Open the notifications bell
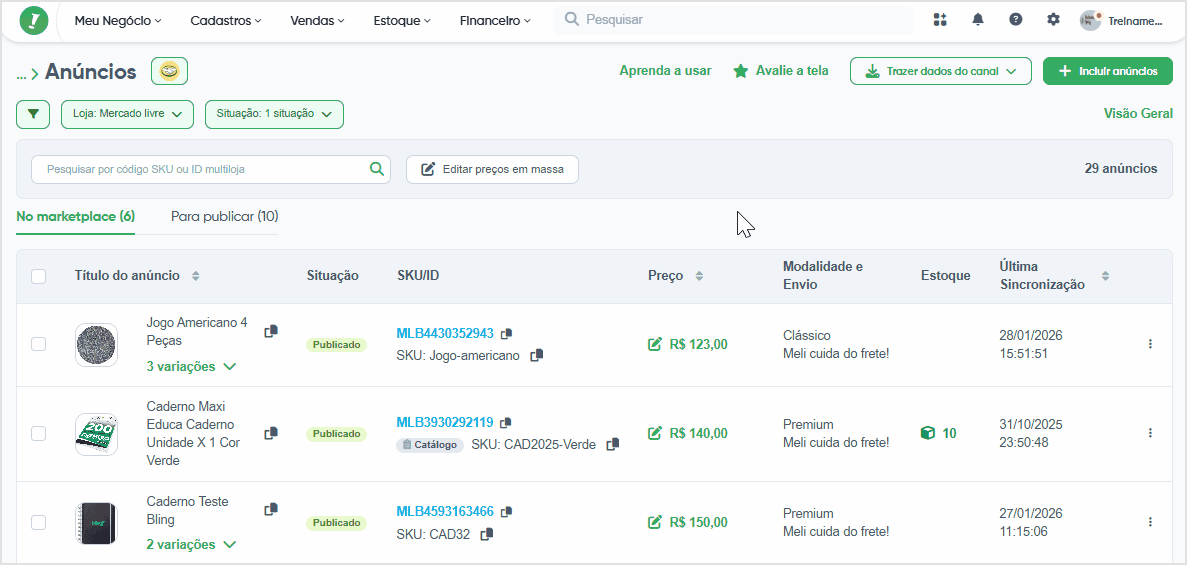 pos(978,20)
